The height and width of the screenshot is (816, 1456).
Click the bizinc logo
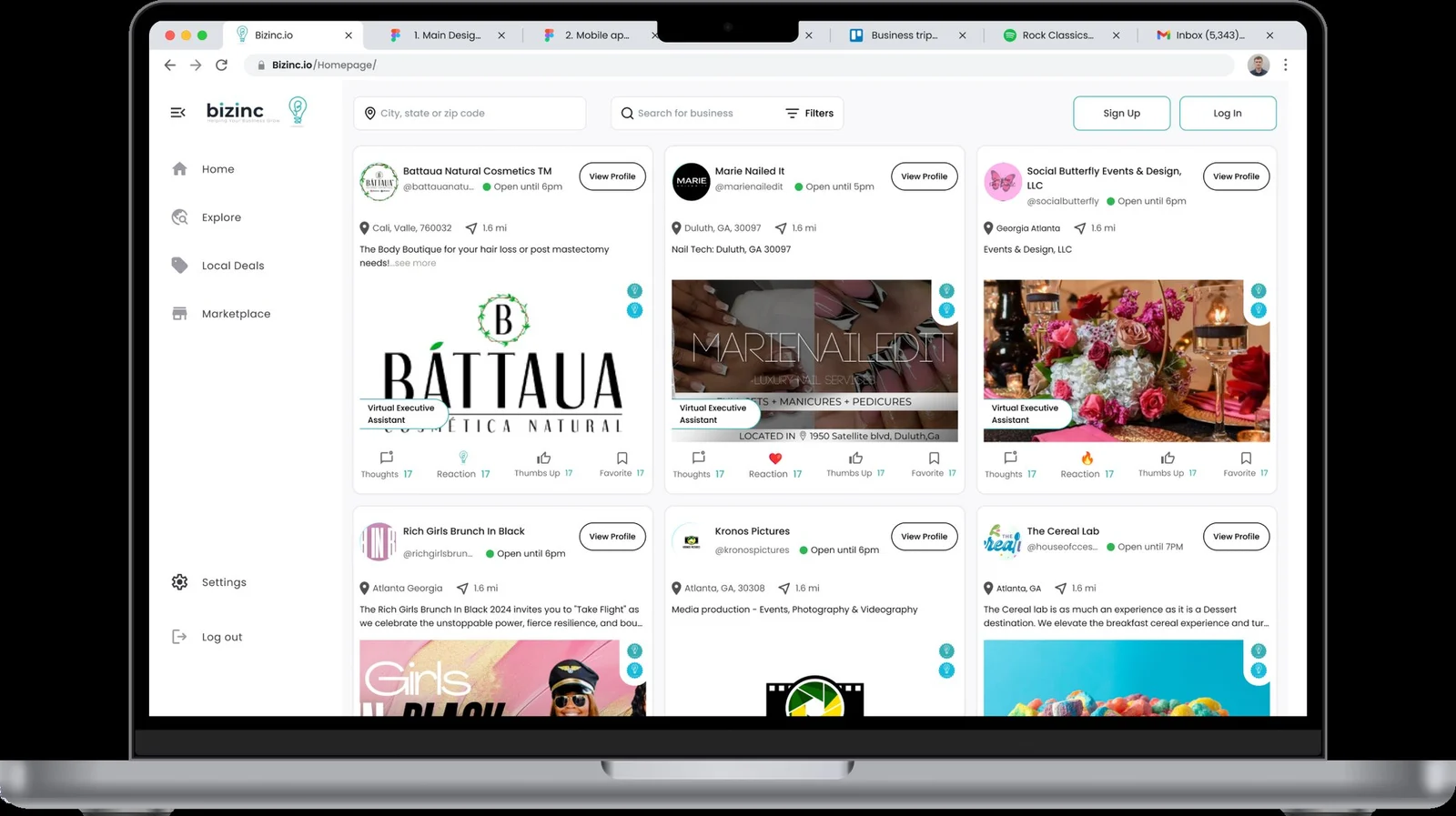(256, 111)
